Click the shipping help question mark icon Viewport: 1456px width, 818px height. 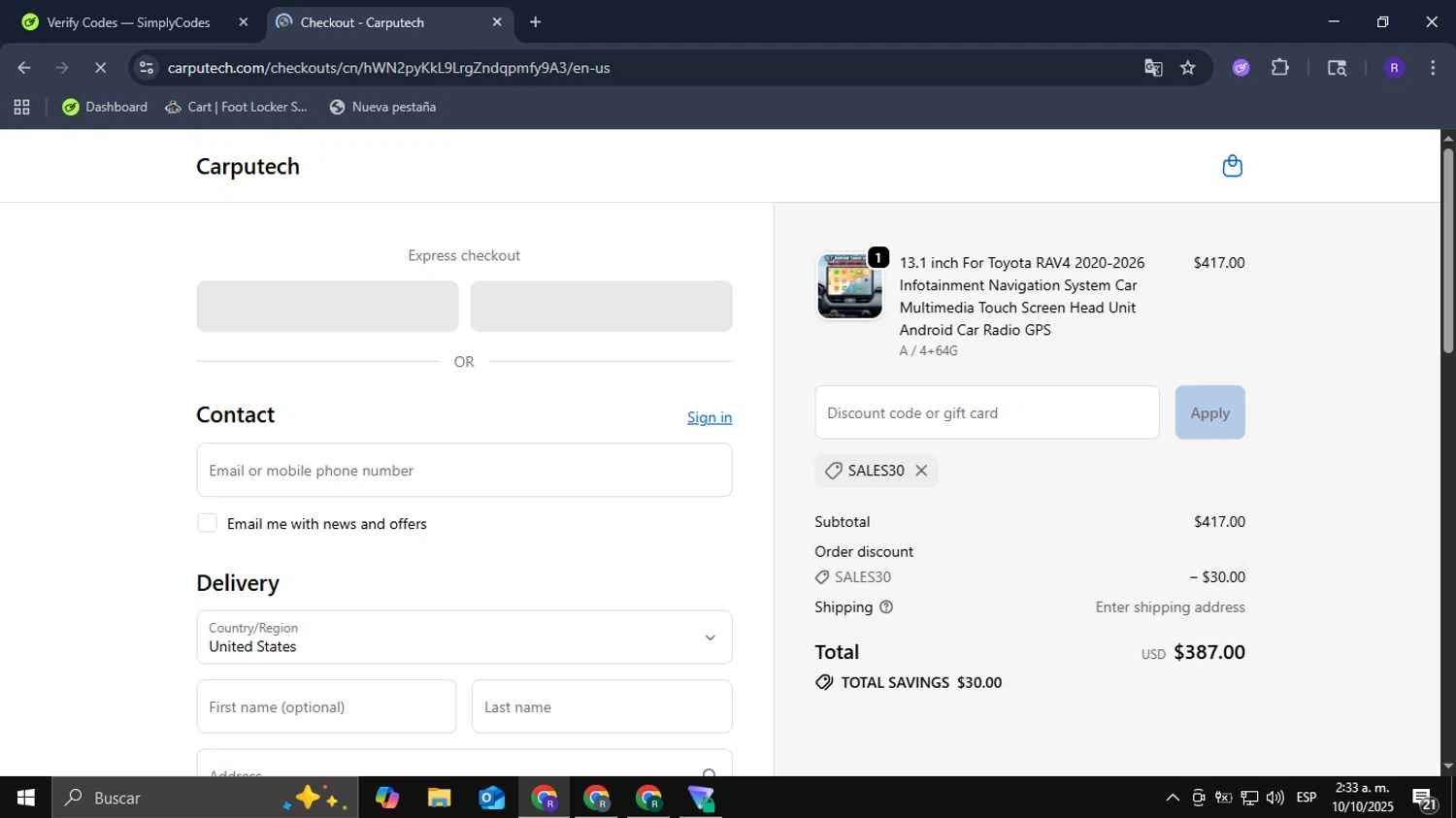(x=886, y=607)
